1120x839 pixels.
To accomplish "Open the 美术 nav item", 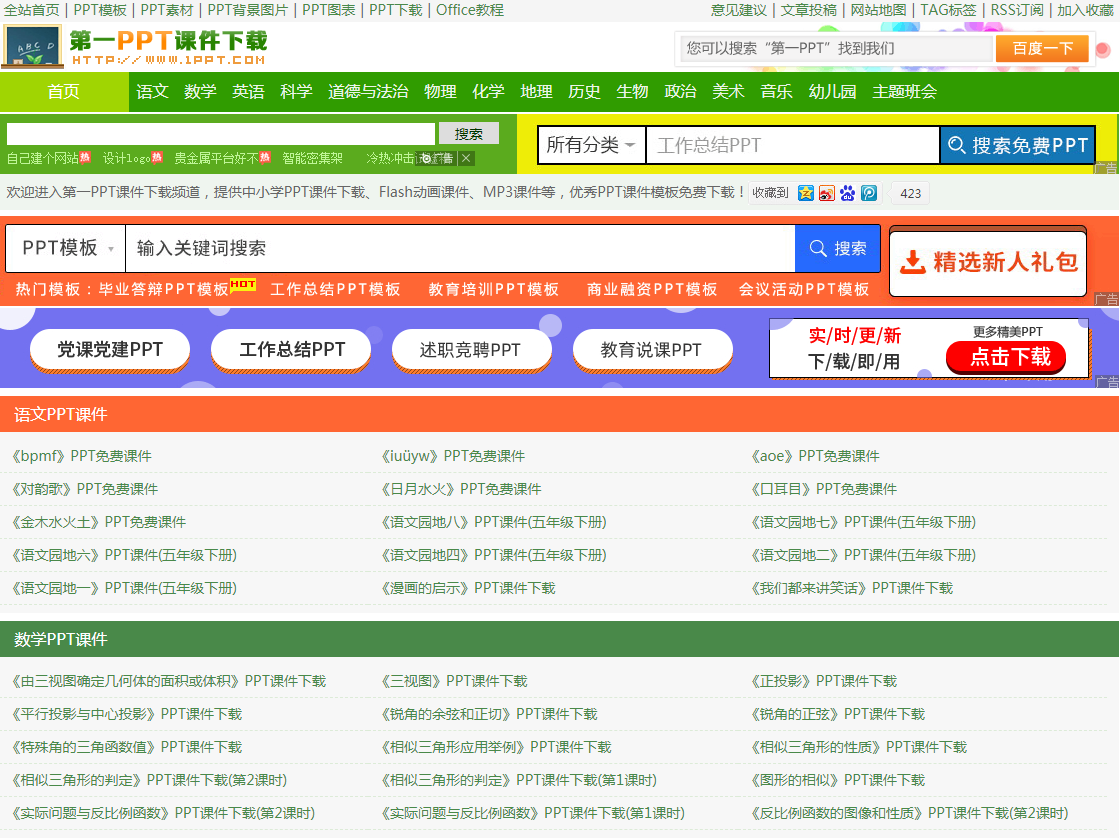I will (x=729, y=91).
